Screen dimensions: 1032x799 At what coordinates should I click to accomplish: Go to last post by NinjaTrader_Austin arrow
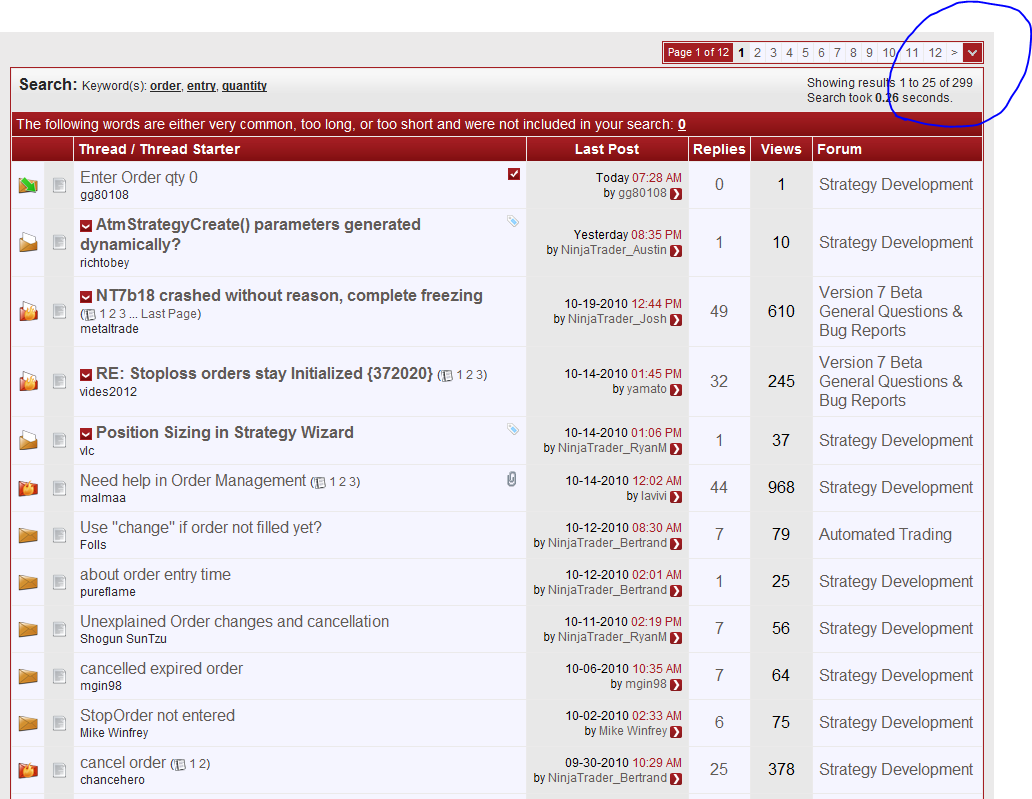(676, 251)
